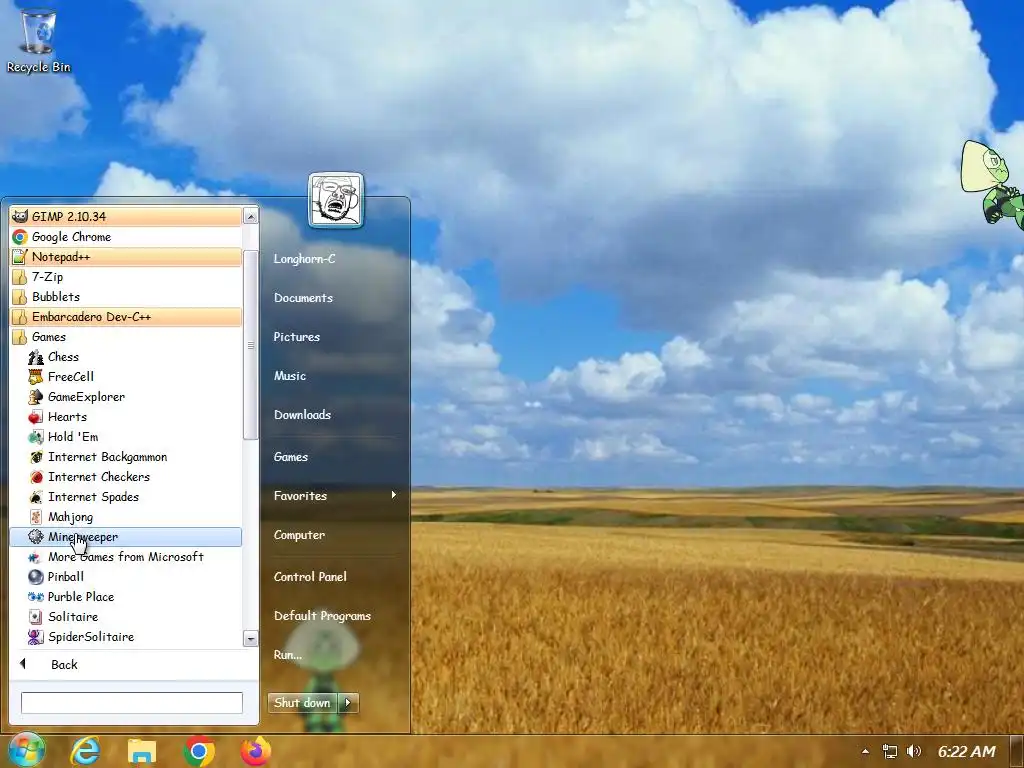
Task: Open Downloads from the Start menu
Action: click(335, 415)
